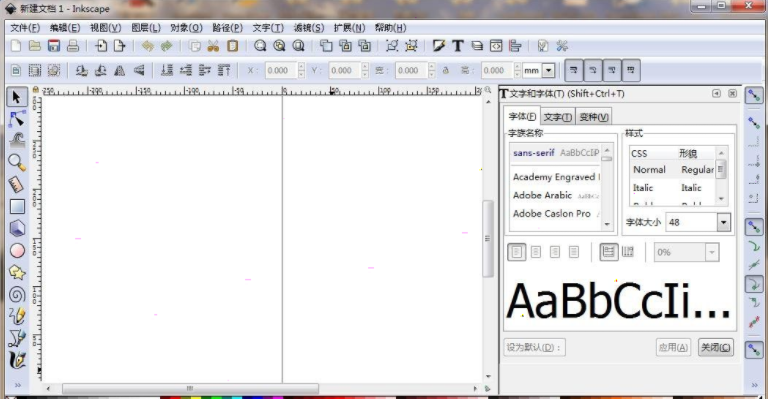The image size is (768, 399).
Task: Flip selection horizontally icon
Action: tap(120, 70)
